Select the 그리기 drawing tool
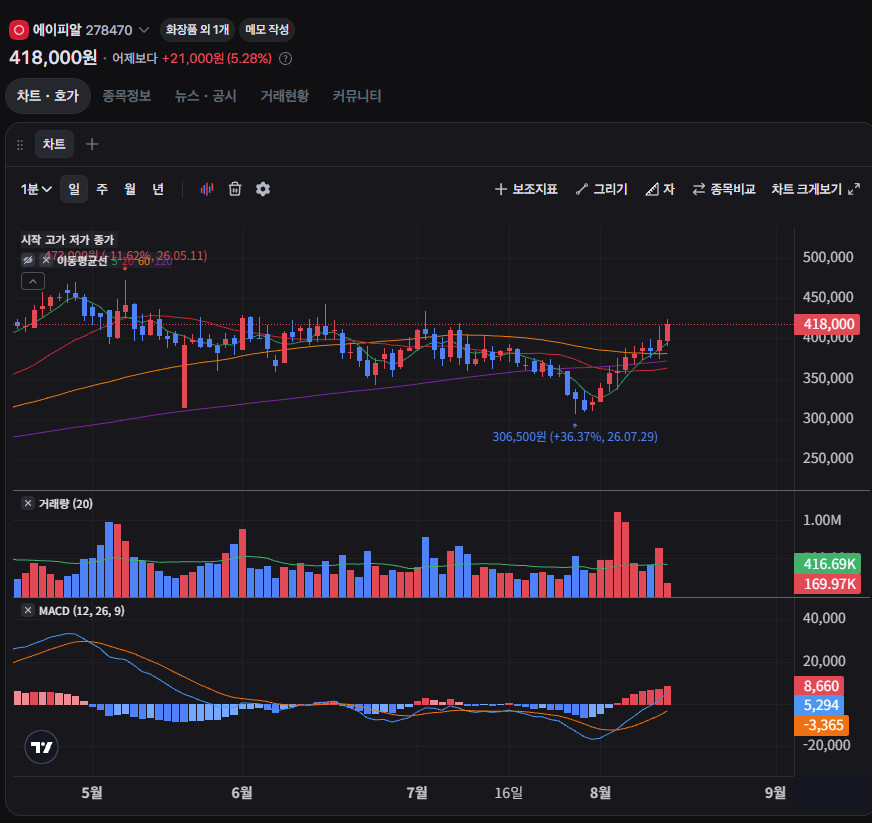 point(601,189)
